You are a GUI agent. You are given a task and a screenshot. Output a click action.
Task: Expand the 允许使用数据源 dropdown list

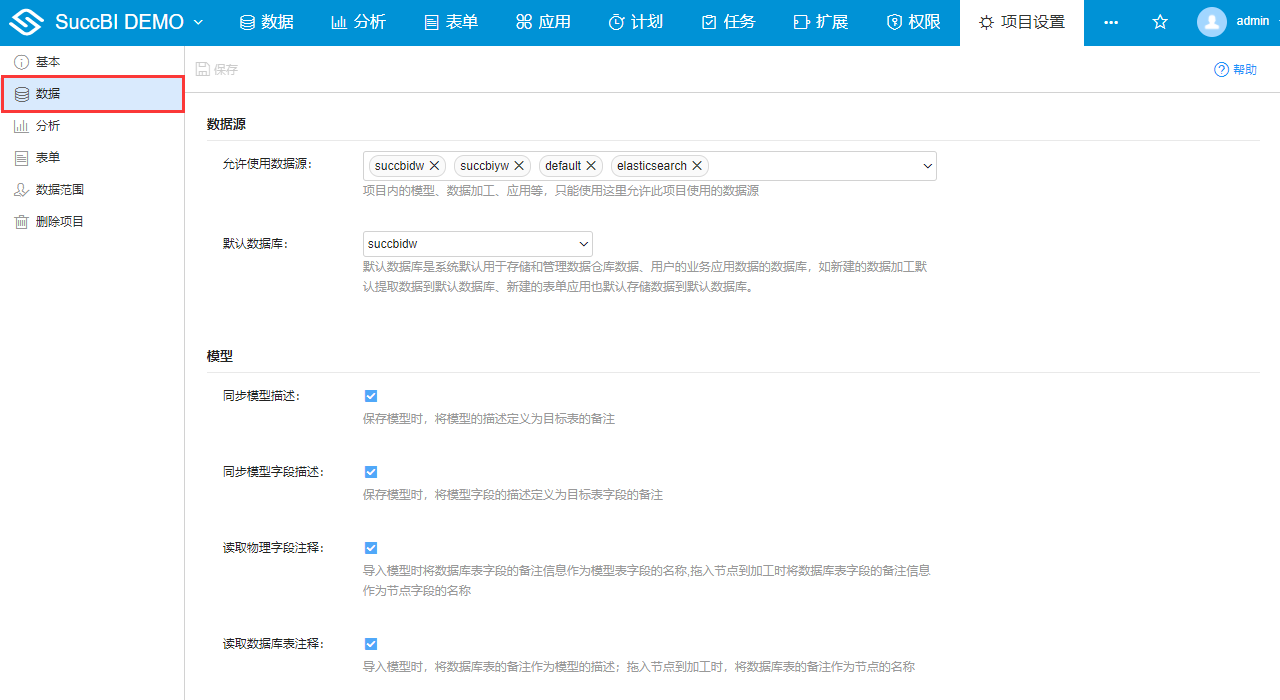tap(927, 165)
